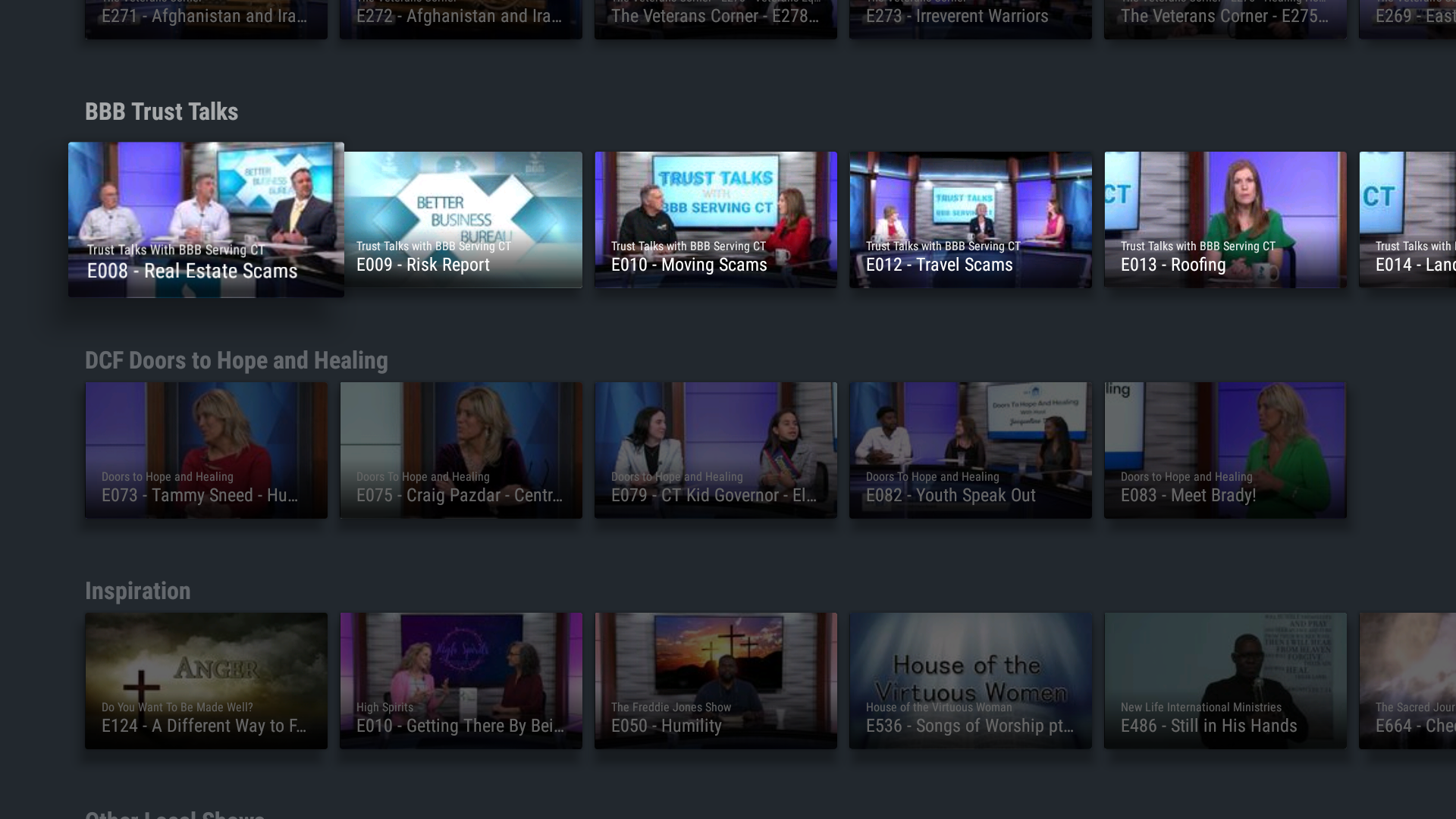Open E079 CT Kid Governor episode
This screenshot has width=1456, height=819.
[715, 450]
